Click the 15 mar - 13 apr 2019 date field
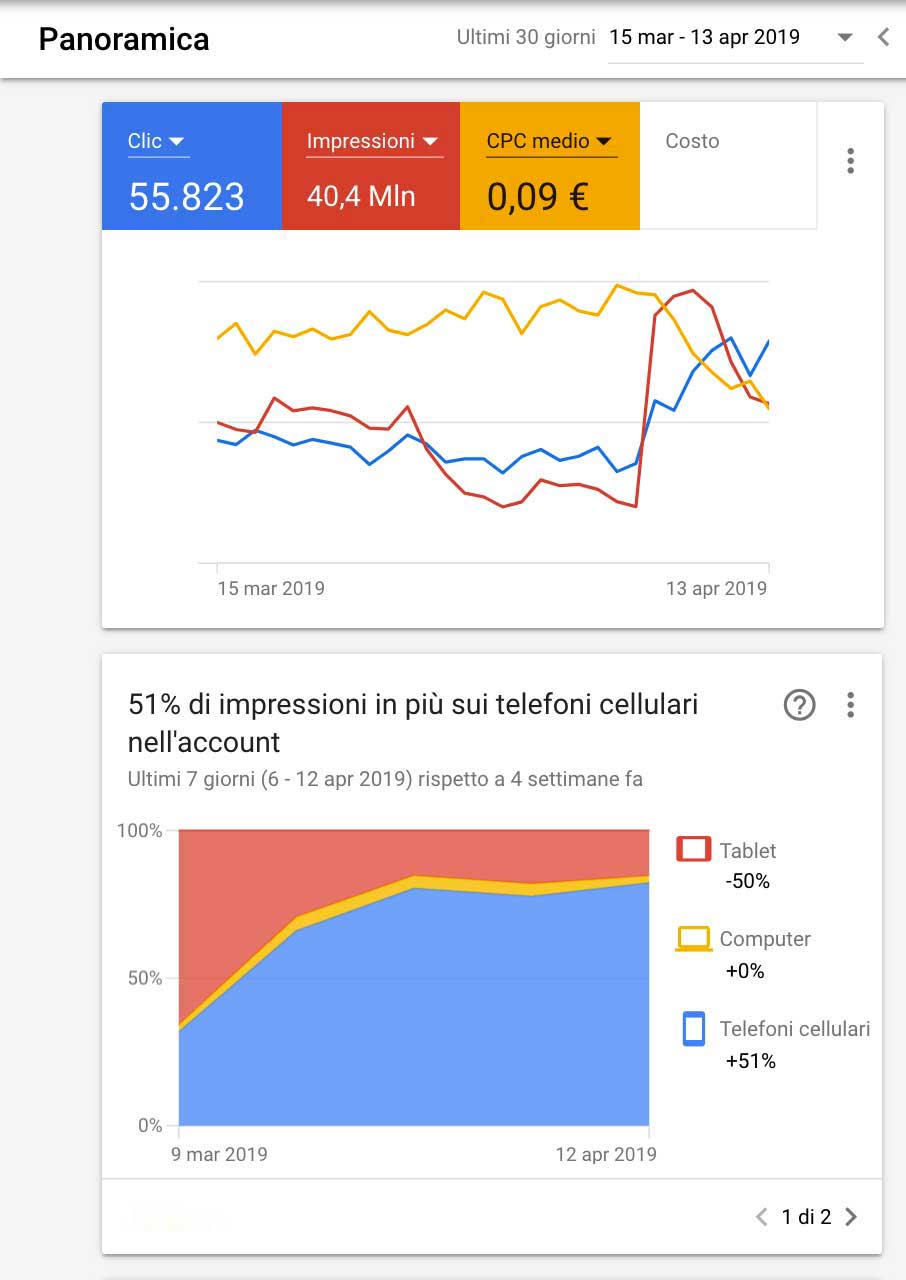Image resolution: width=906 pixels, height=1280 pixels. (x=736, y=38)
